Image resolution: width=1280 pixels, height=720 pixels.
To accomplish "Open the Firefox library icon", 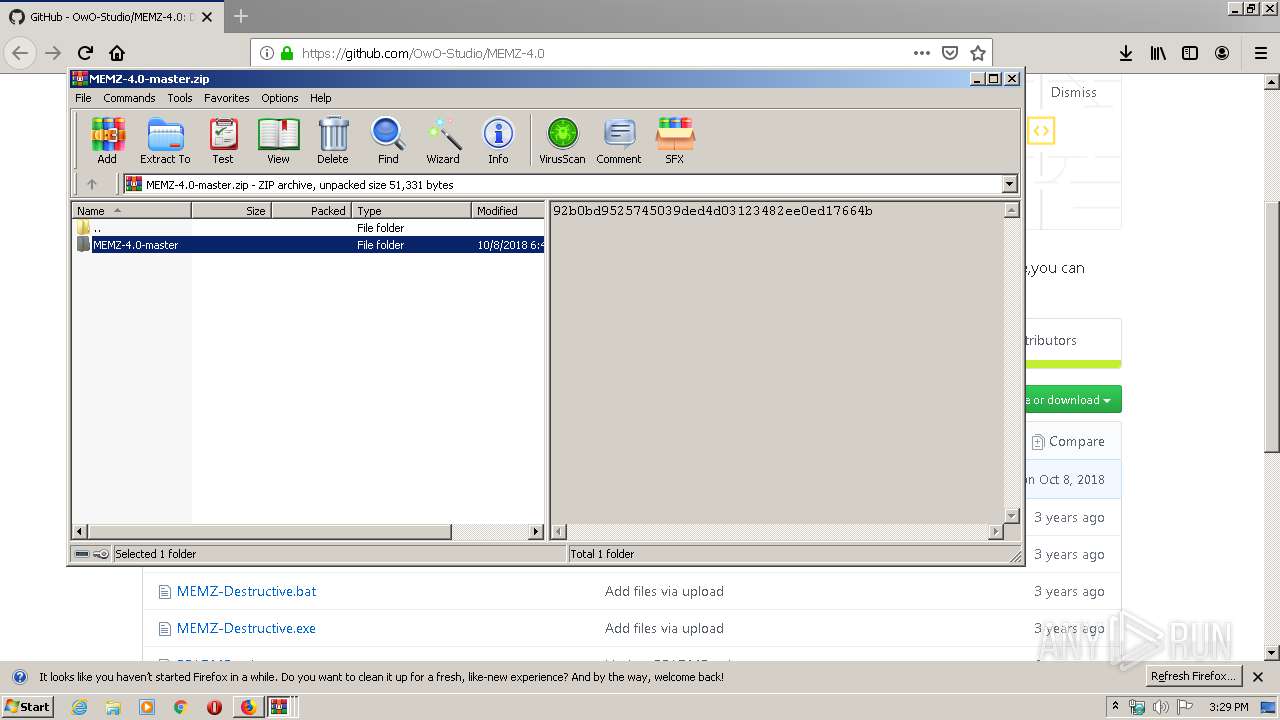I will tap(1158, 53).
